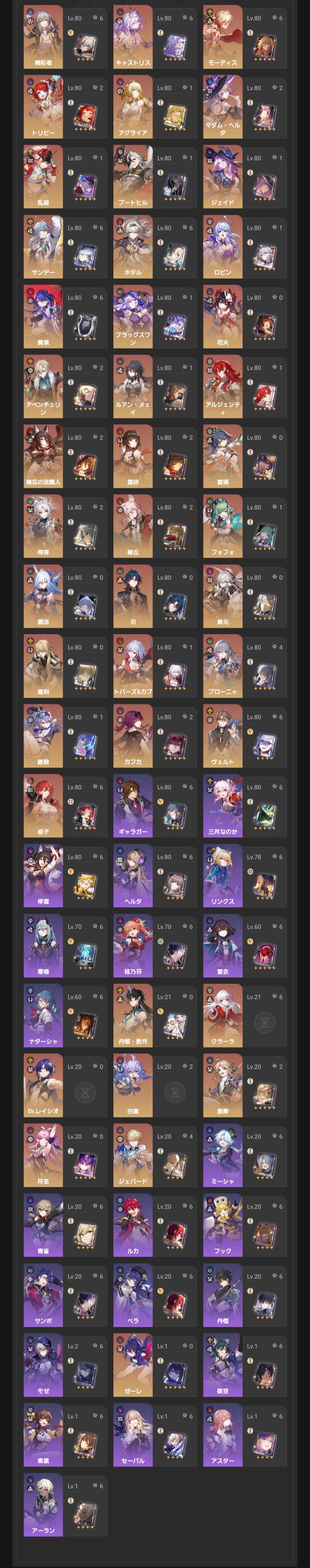The image size is (310, 1568).
Task: Click the empty light cone slot for クラーラ
Action: [x=264, y=1023]
